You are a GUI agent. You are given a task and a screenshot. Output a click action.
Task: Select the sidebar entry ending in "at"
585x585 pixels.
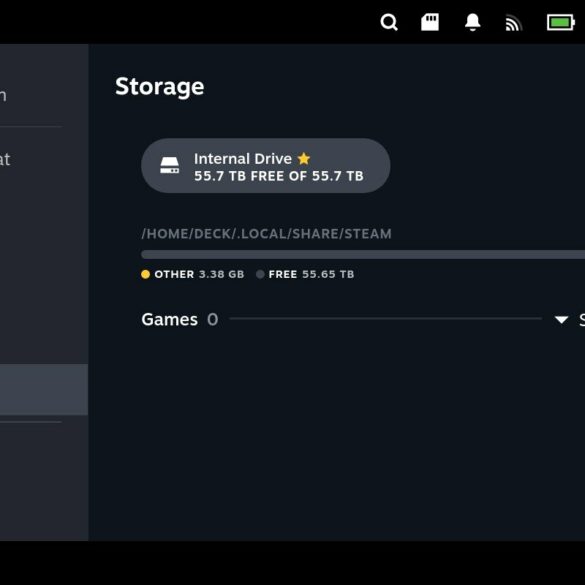tap(5, 159)
